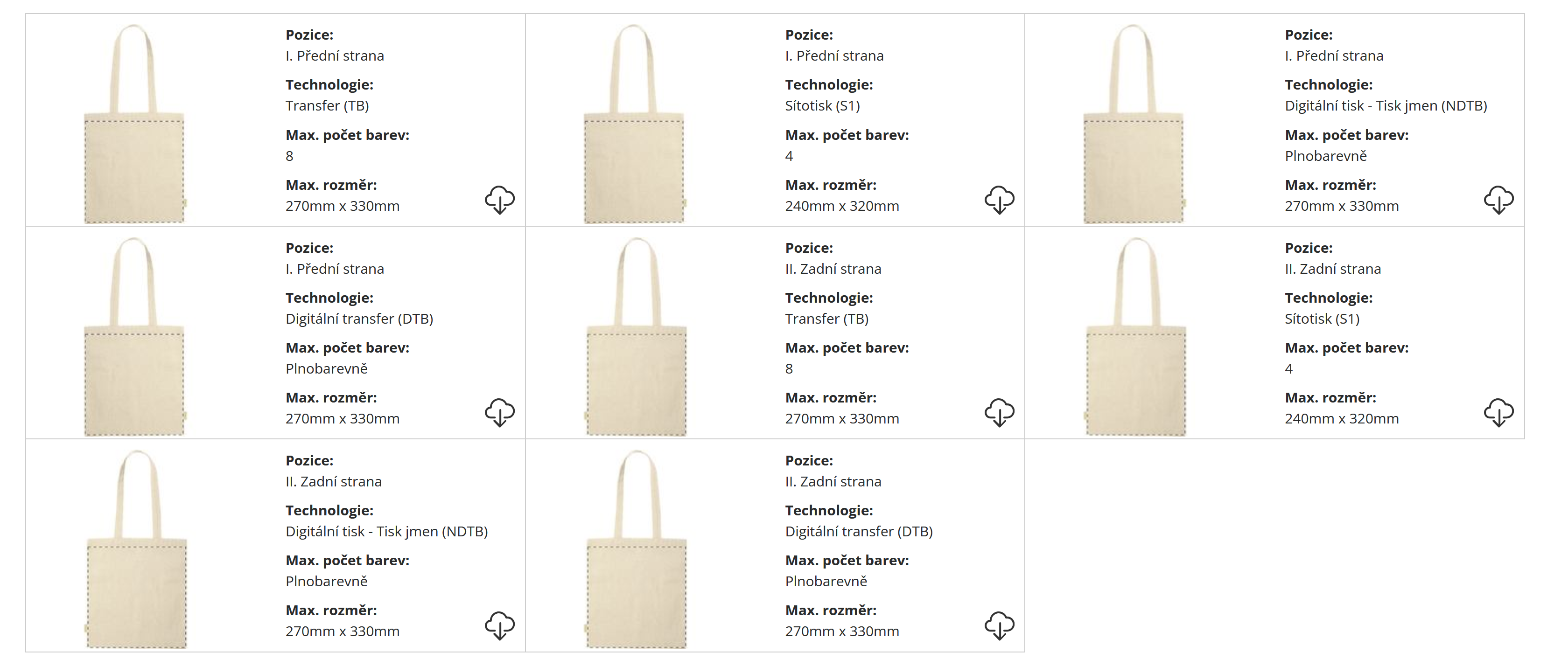Click "240mm x 320mm" size on front Sítotisk card
This screenshot has width=1568, height=666.
click(x=842, y=206)
